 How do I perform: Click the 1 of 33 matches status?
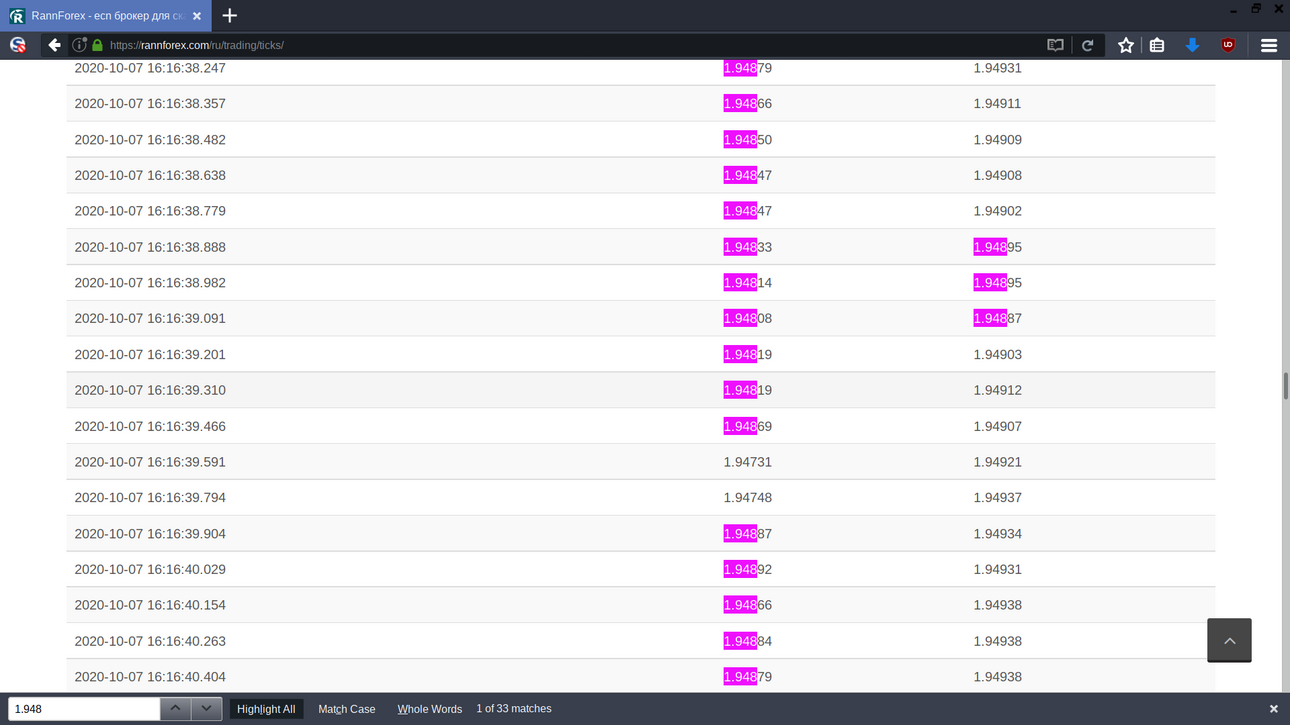514,709
